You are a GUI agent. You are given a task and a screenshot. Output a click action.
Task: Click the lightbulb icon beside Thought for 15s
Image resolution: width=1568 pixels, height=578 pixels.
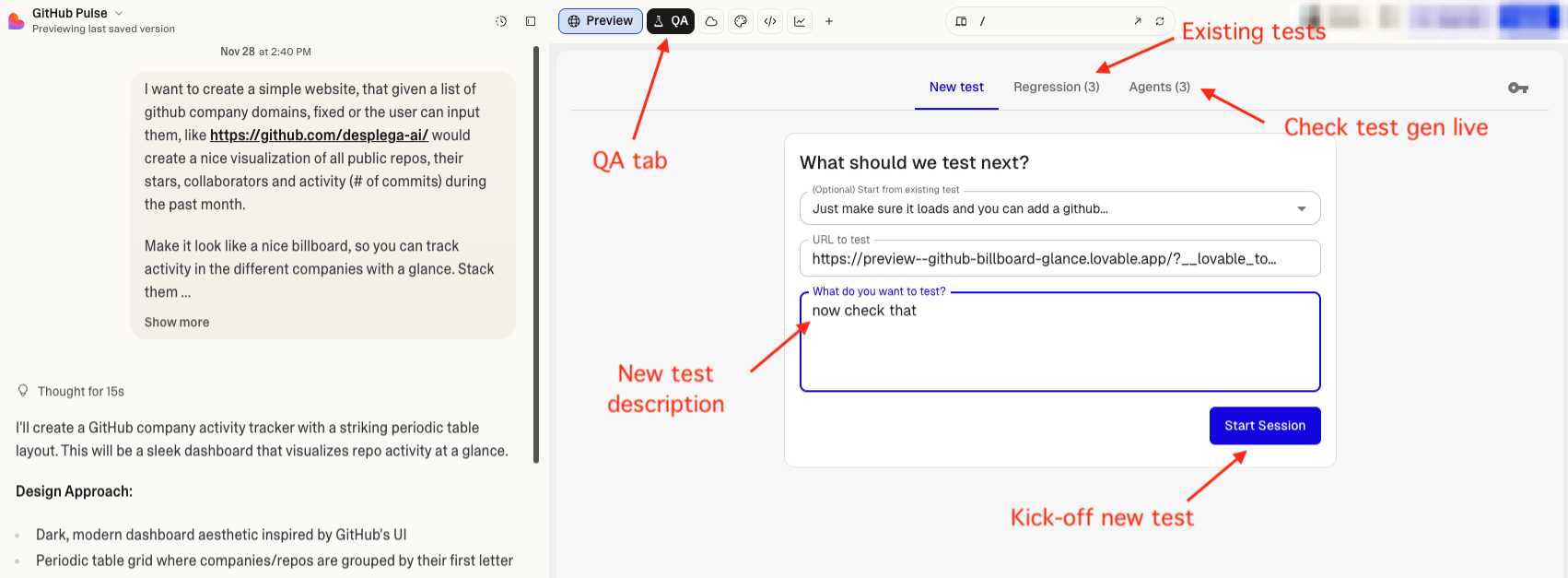pos(23,391)
